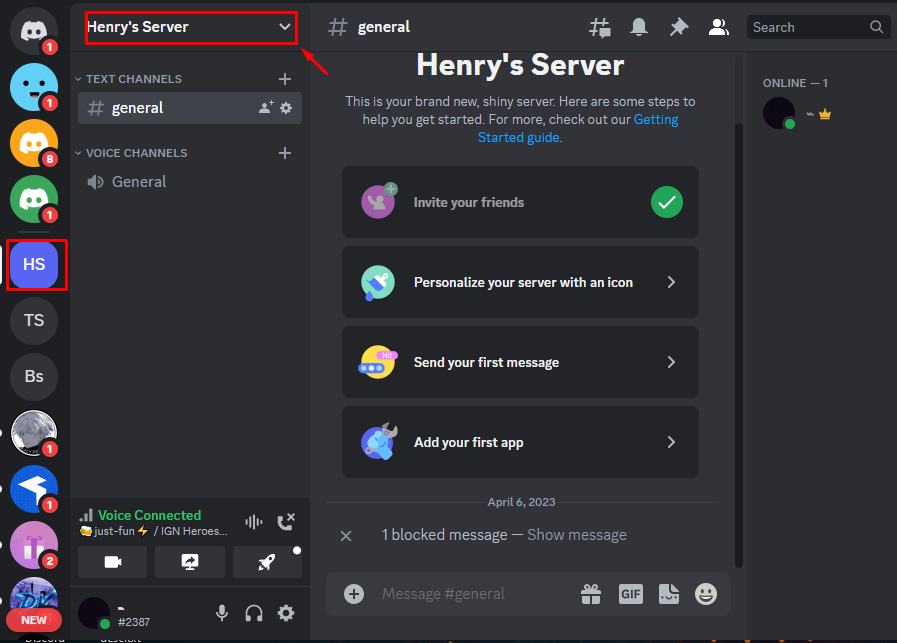897x643 pixels.
Task: Open the GIF picker
Action: (x=630, y=594)
